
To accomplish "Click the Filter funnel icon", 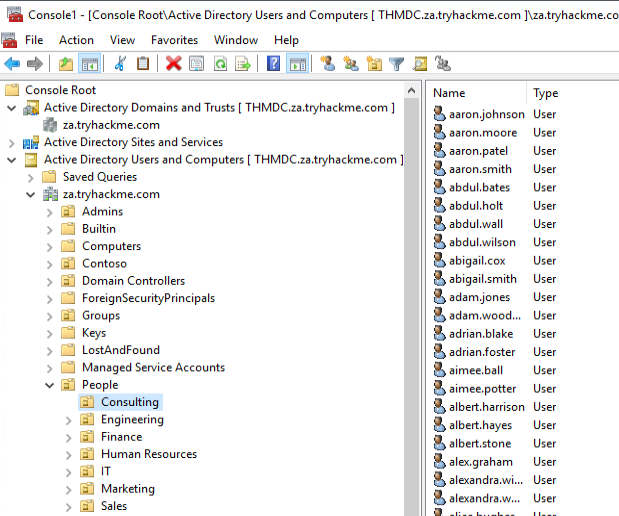I will click(x=396, y=64).
